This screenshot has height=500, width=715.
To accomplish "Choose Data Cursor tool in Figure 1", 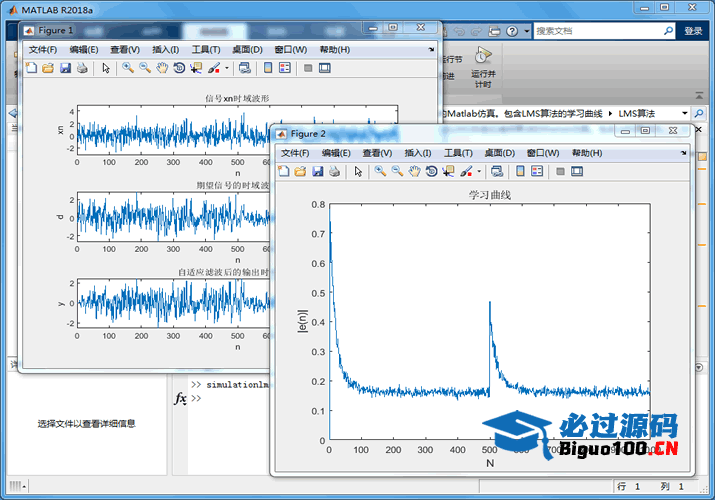I will [196, 68].
